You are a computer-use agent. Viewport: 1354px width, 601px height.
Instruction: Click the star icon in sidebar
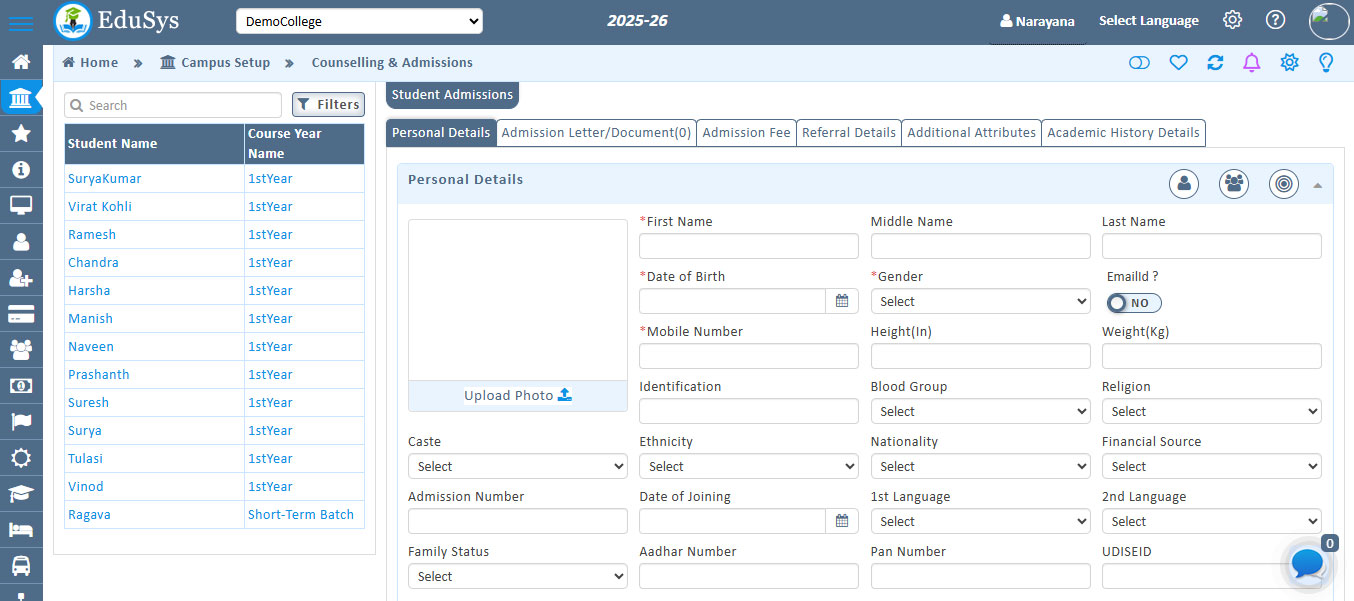click(x=20, y=133)
